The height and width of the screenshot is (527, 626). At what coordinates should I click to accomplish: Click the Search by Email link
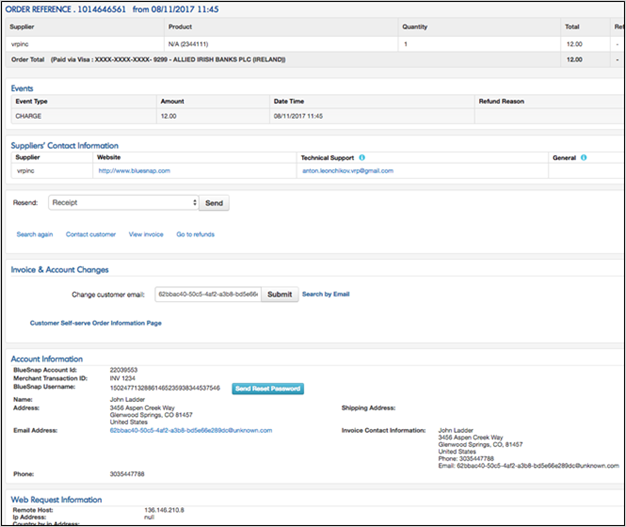pyautogui.click(x=326, y=295)
